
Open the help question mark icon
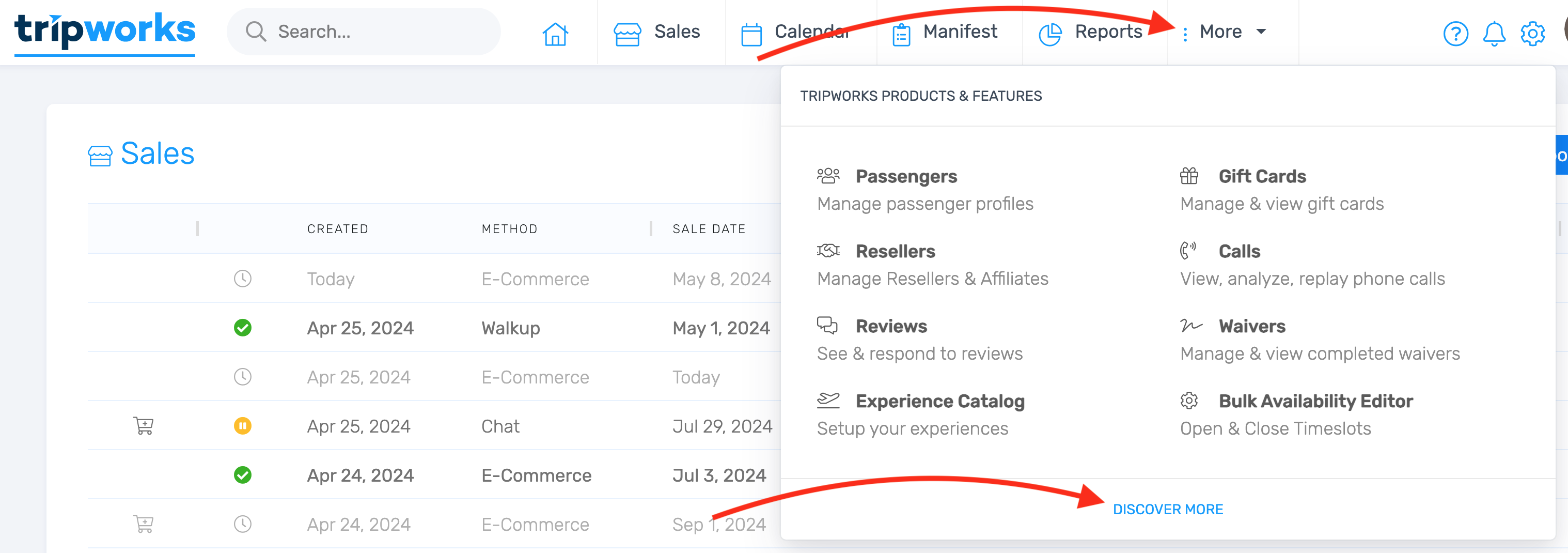point(1455,34)
